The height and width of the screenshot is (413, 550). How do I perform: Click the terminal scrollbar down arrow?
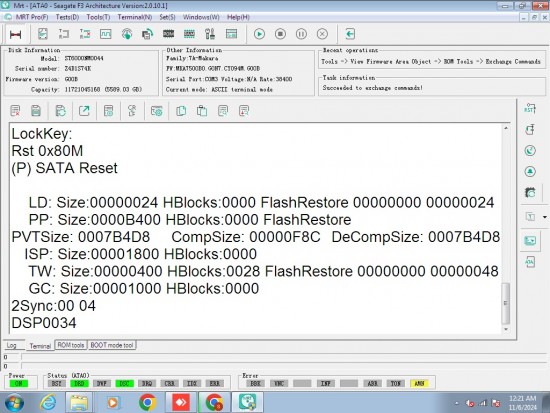(506, 329)
